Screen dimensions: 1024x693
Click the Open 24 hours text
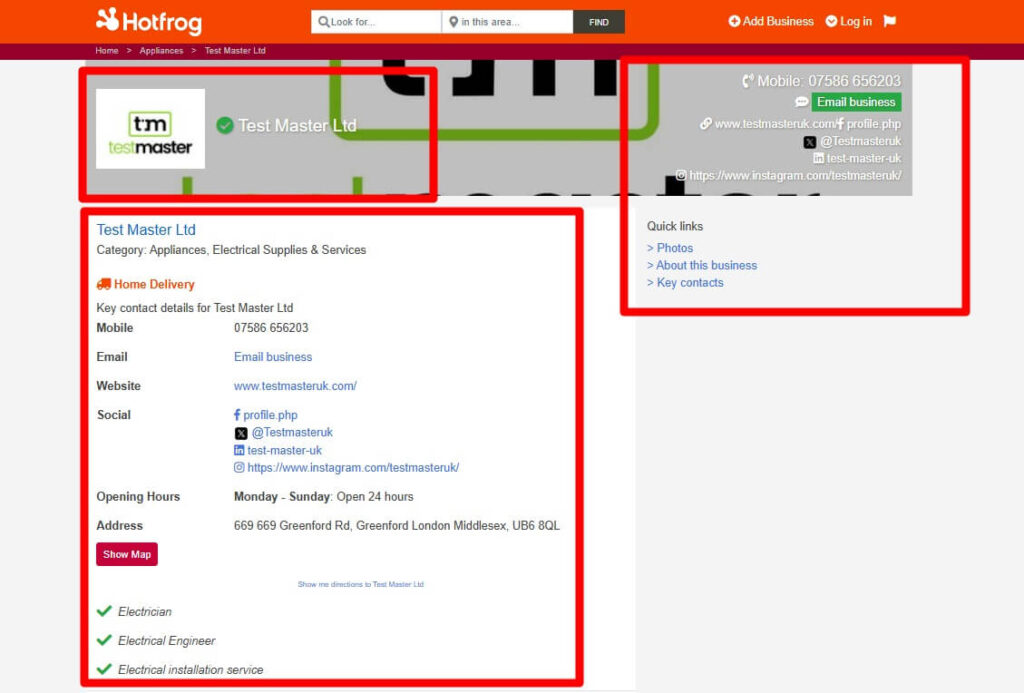[x=375, y=496]
